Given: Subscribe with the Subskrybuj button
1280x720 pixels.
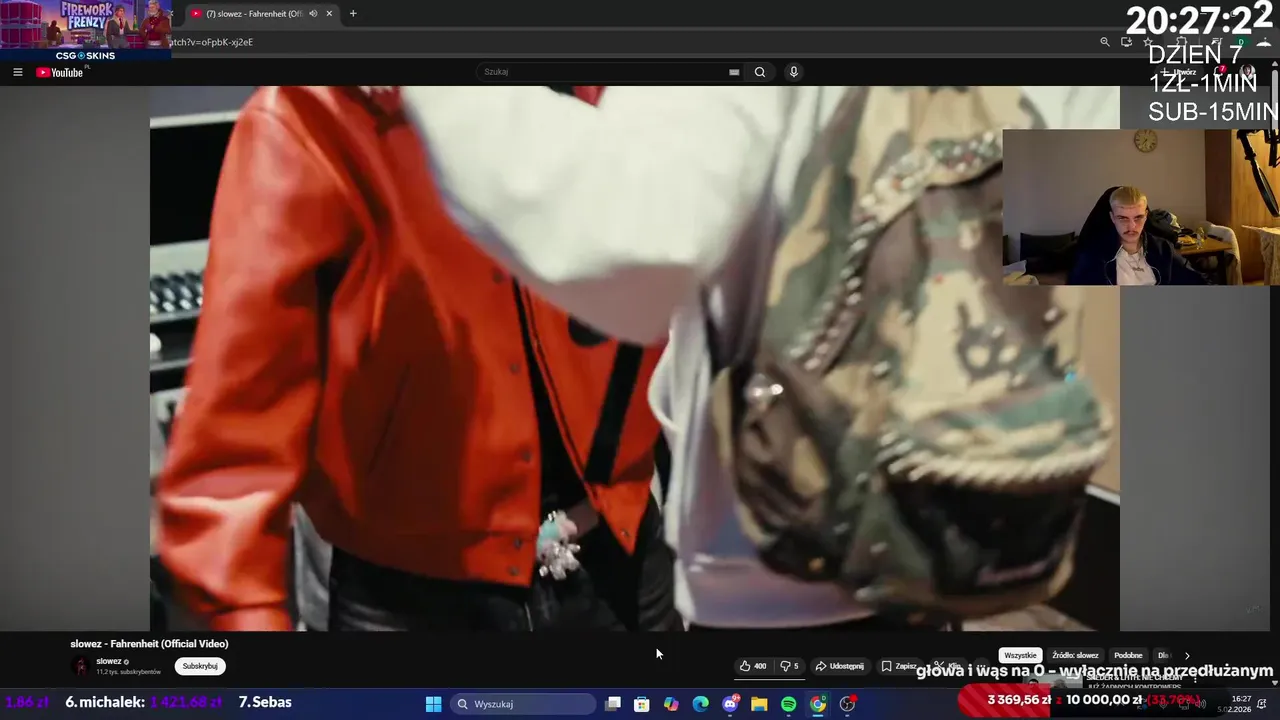Looking at the screenshot, I should pyautogui.click(x=200, y=666).
